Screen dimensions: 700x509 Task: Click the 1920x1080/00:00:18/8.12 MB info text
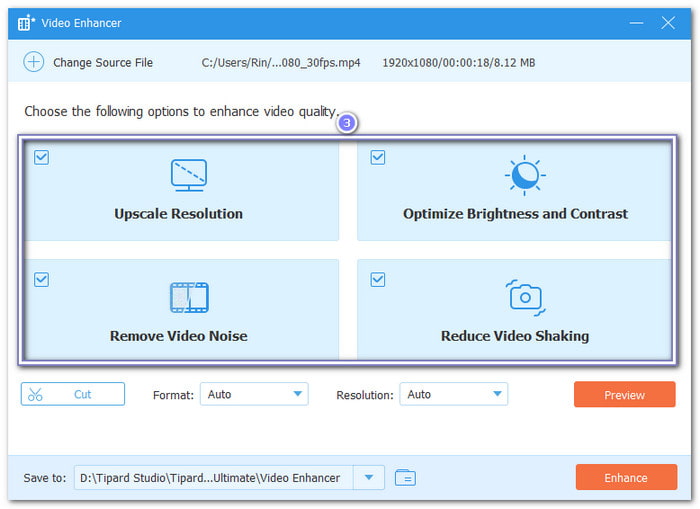tap(459, 63)
